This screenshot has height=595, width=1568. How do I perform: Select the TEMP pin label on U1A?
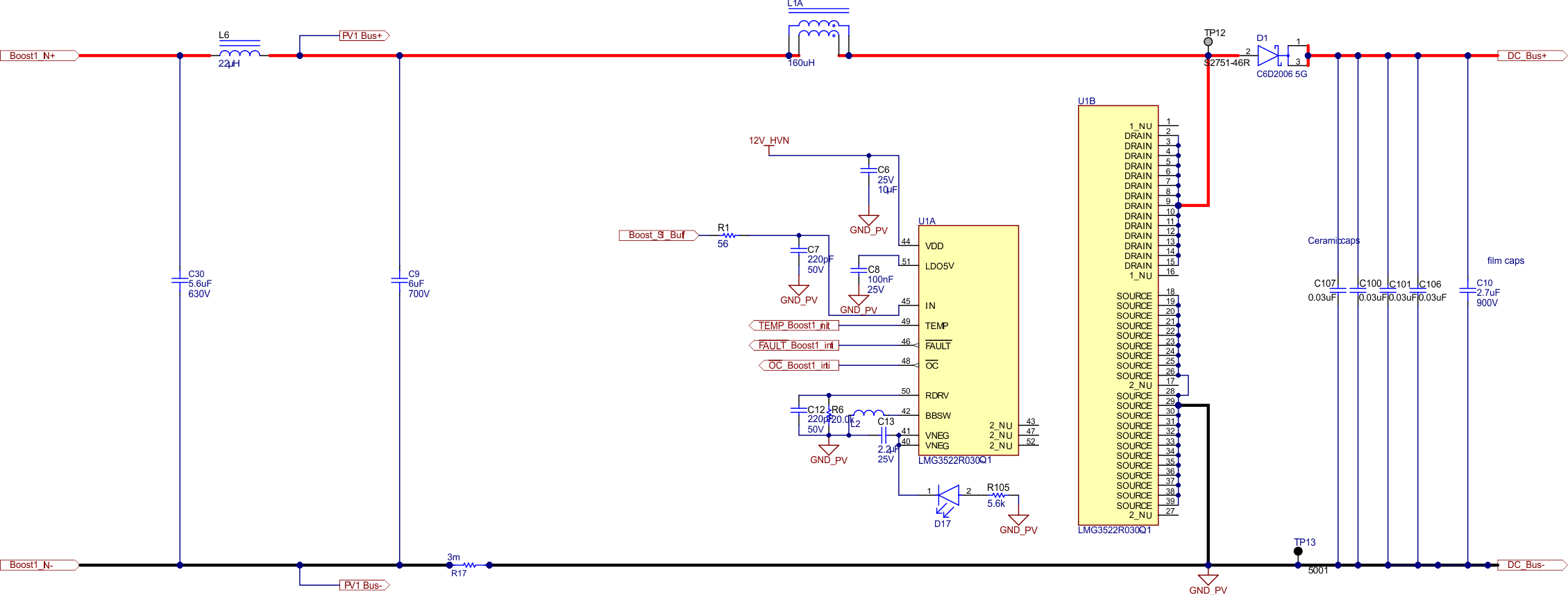click(936, 326)
